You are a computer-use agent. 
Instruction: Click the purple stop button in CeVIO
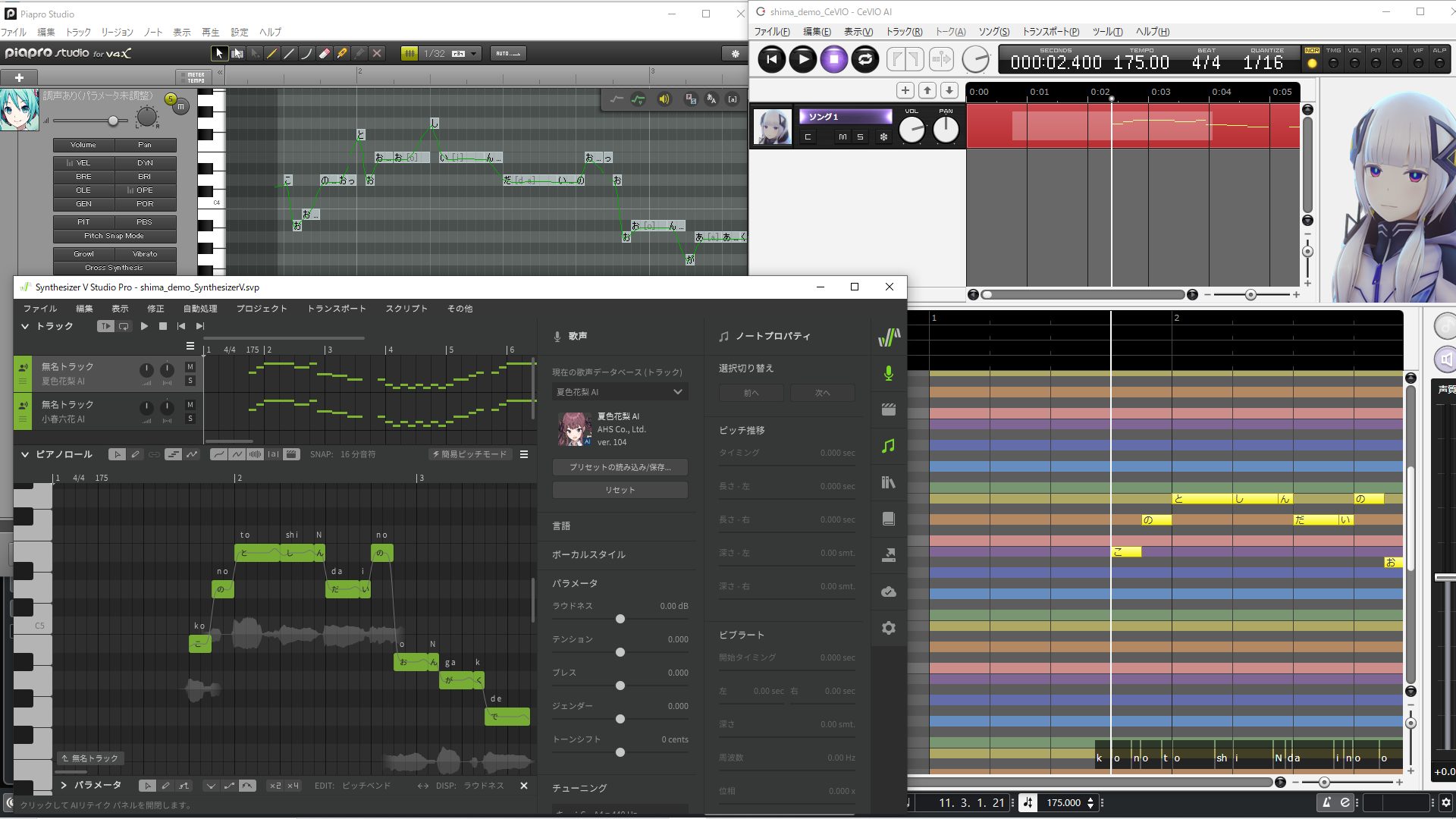(x=834, y=59)
